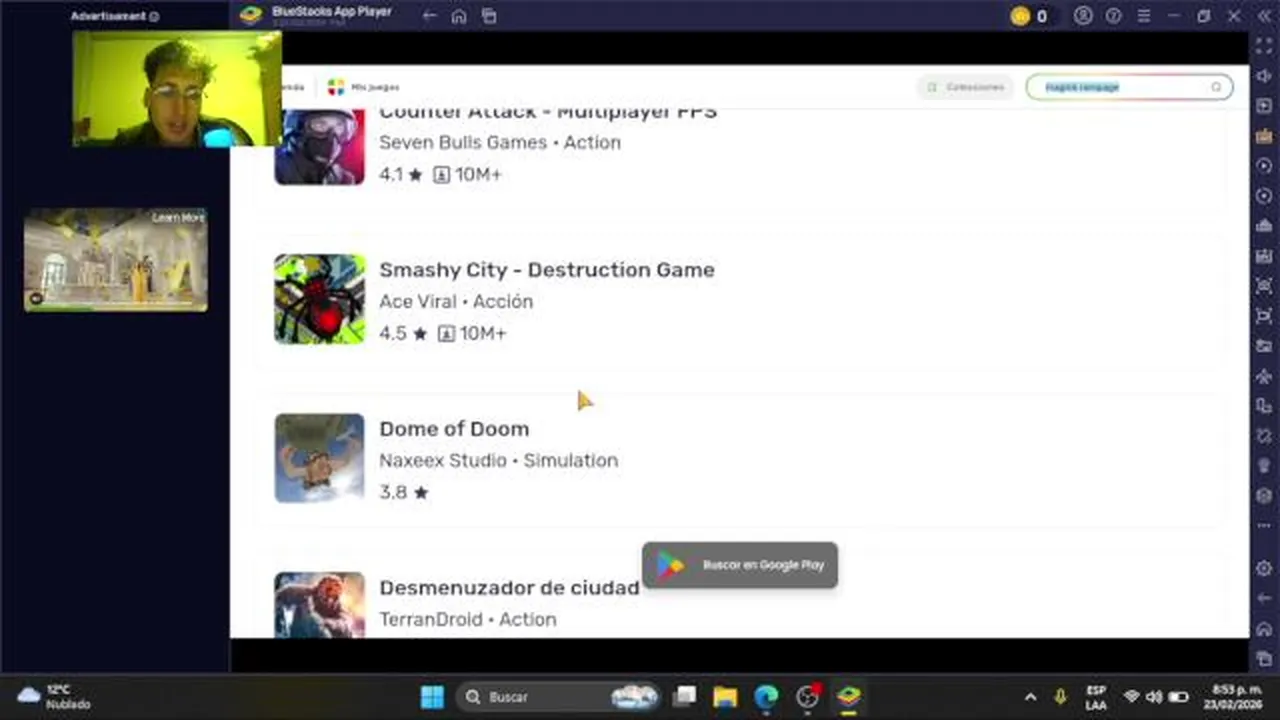Image resolution: width=1280 pixels, height=720 pixels.
Task: Open the orange toolbox icon in sidebar
Action: tap(1264, 136)
